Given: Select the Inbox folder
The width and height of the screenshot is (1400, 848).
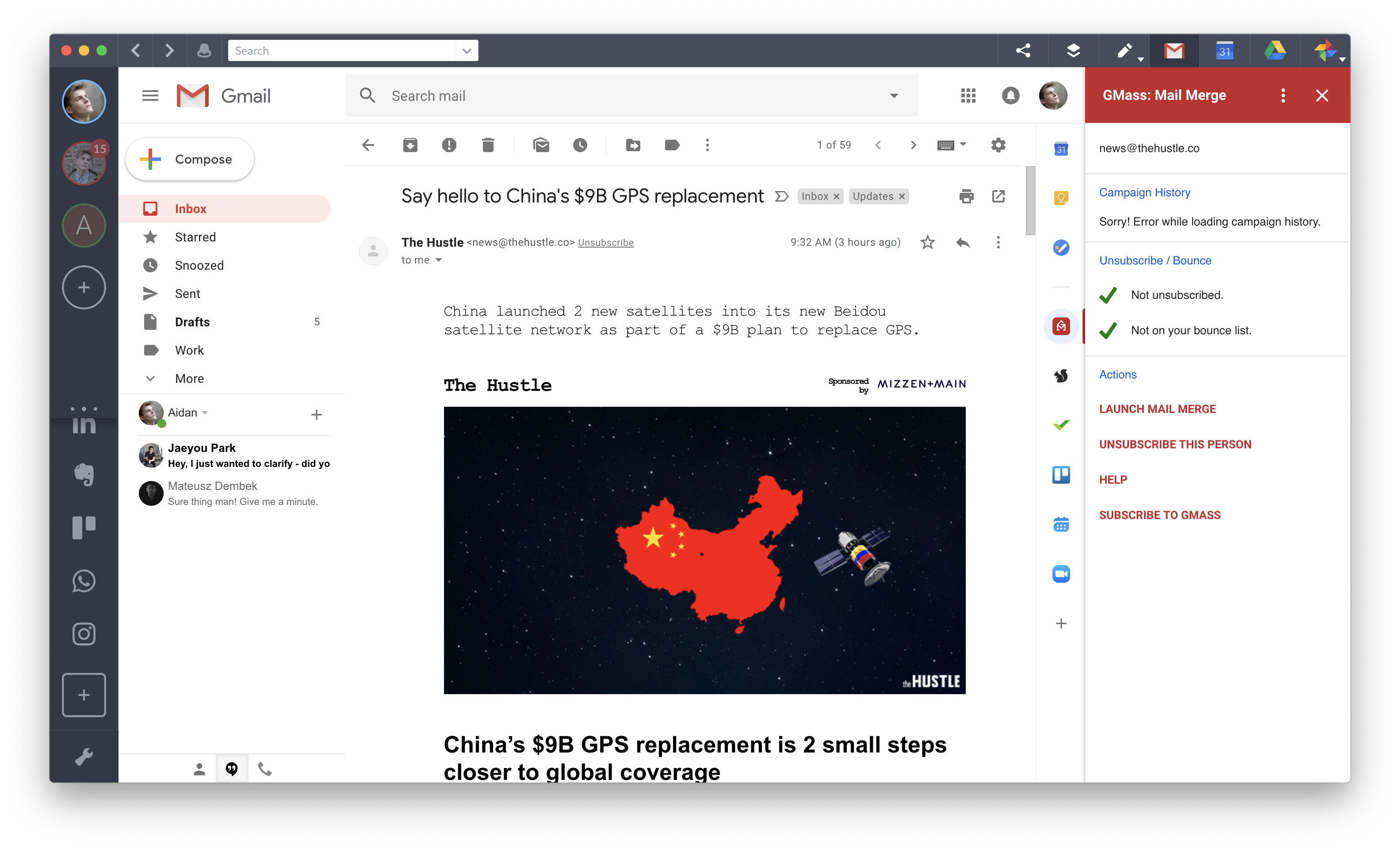Looking at the screenshot, I should tap(225, 209).
